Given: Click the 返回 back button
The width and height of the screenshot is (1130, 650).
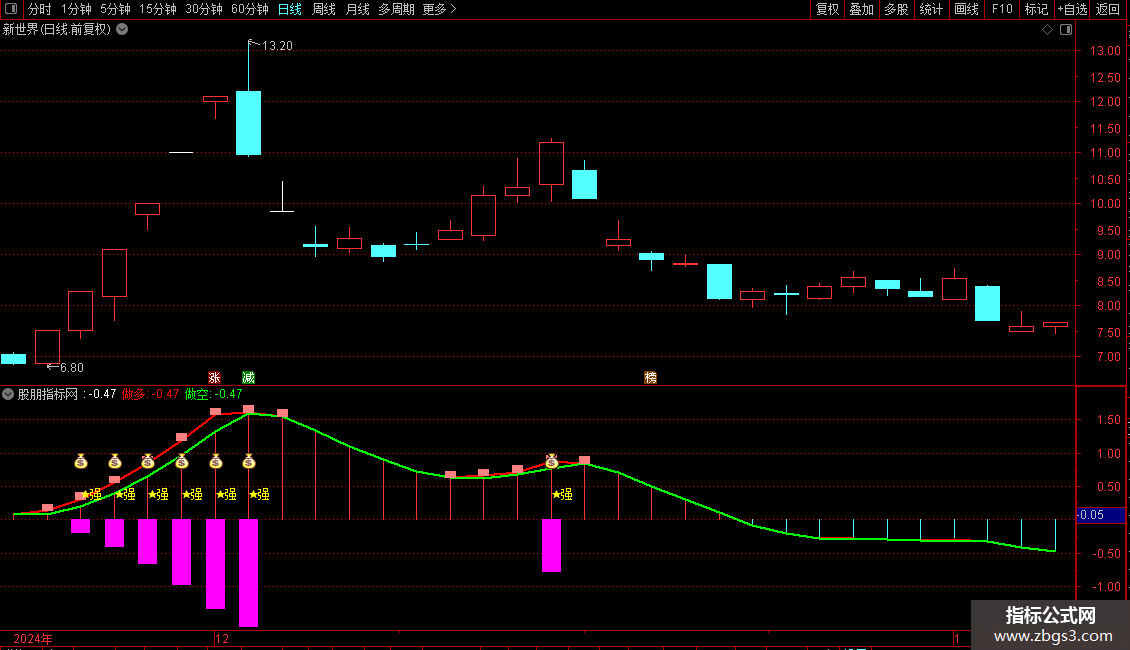Looking at the screenshot, I should coord(1108,9).
